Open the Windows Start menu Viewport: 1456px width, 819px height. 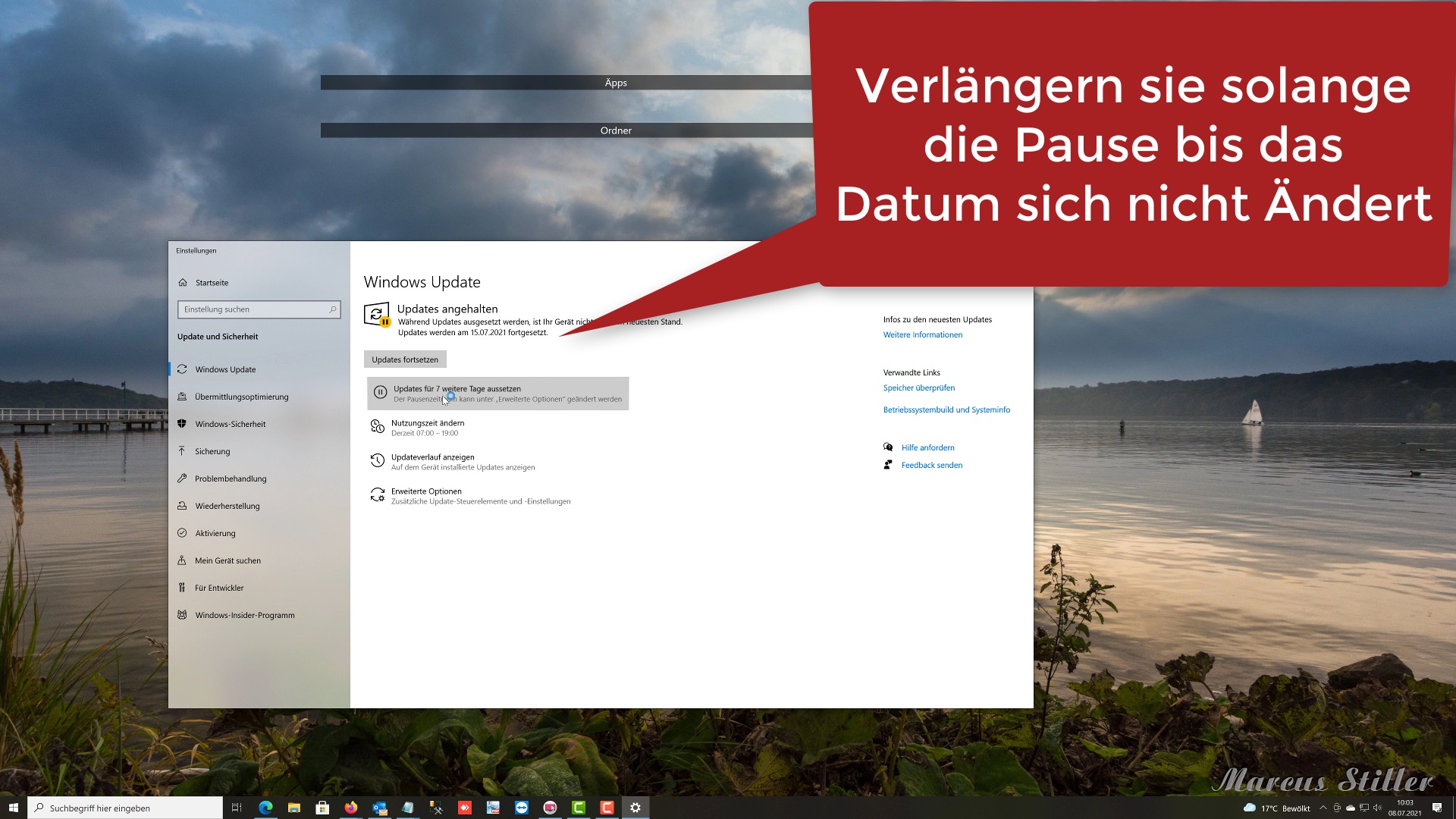click(x=13, y=808)
